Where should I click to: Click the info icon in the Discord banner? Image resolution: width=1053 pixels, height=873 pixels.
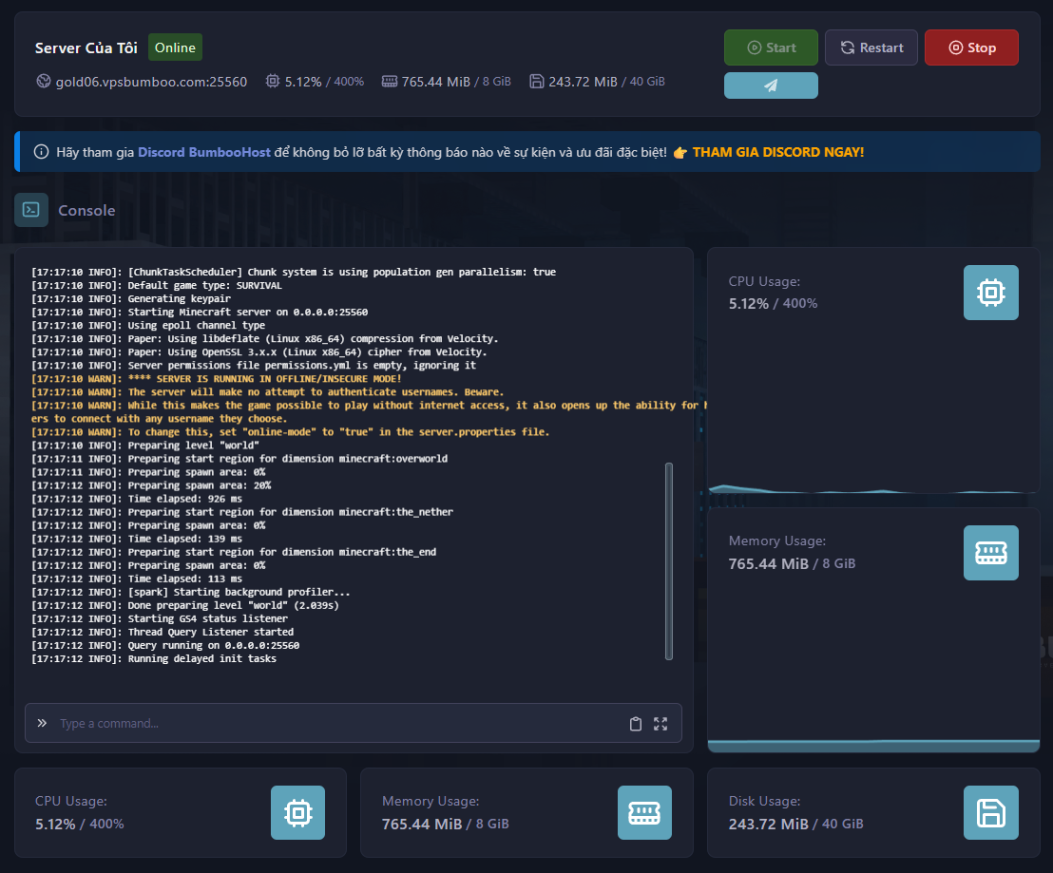(40, 152)
